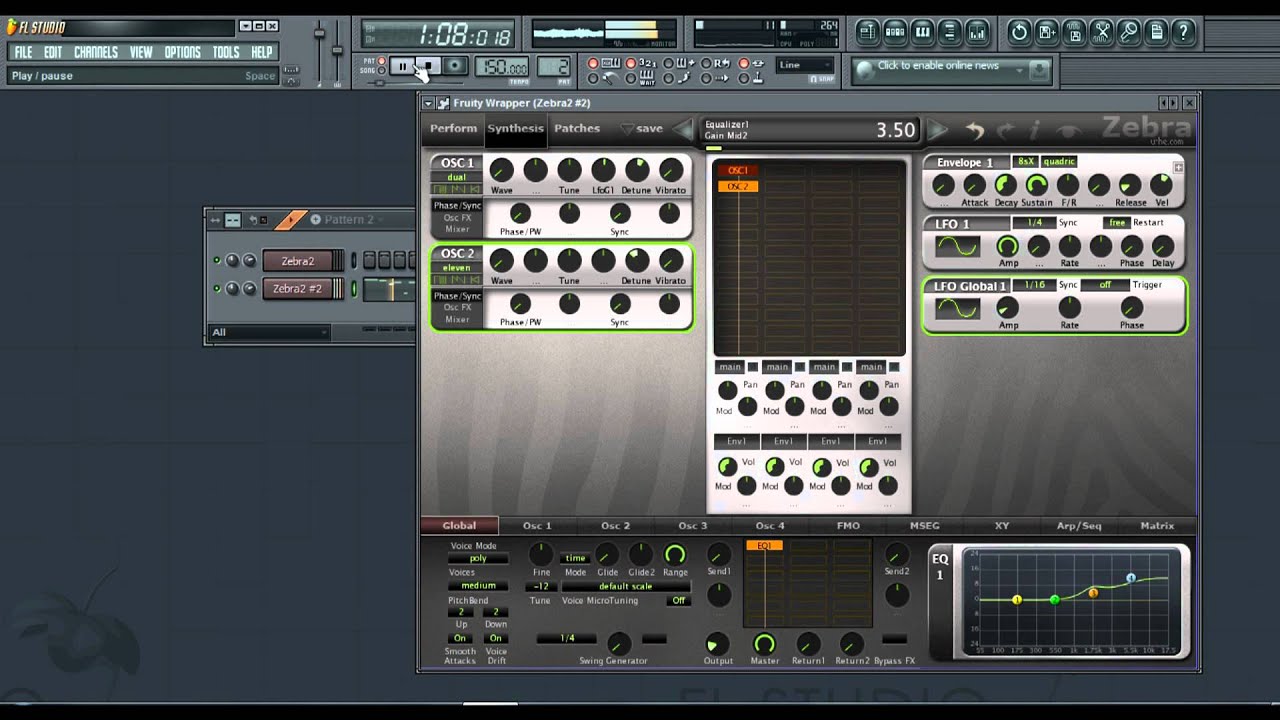The width and height of the screenshot is (1280, 720).
Task: Click the previous preset arrow in Zebra
Action: [684, 129]
